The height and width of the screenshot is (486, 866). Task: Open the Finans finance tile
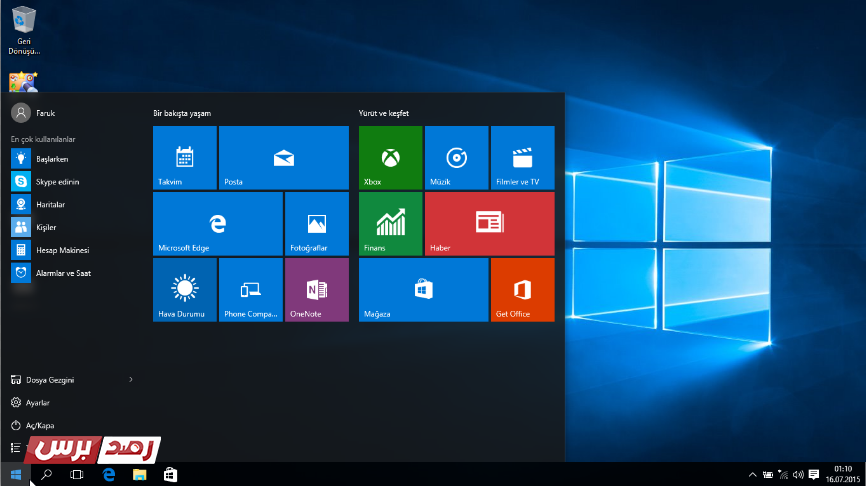[390, 224]
